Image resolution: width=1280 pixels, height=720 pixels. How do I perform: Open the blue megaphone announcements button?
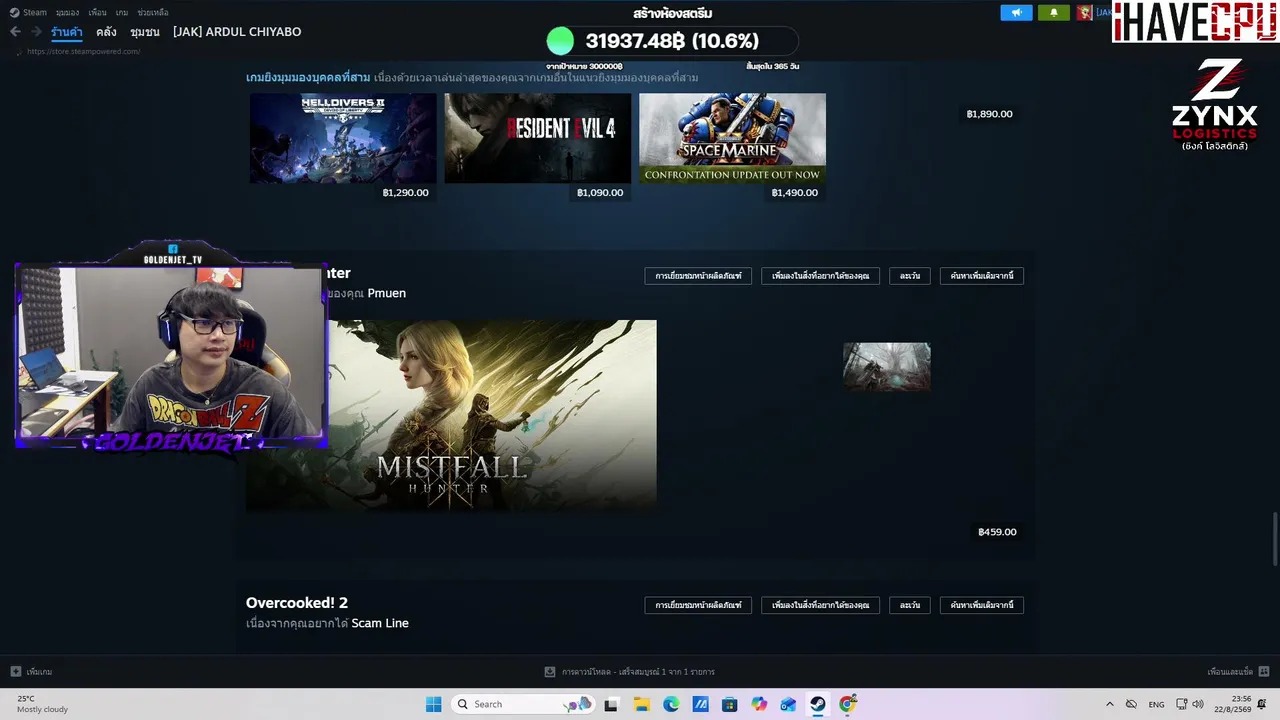coord(1016,13)
